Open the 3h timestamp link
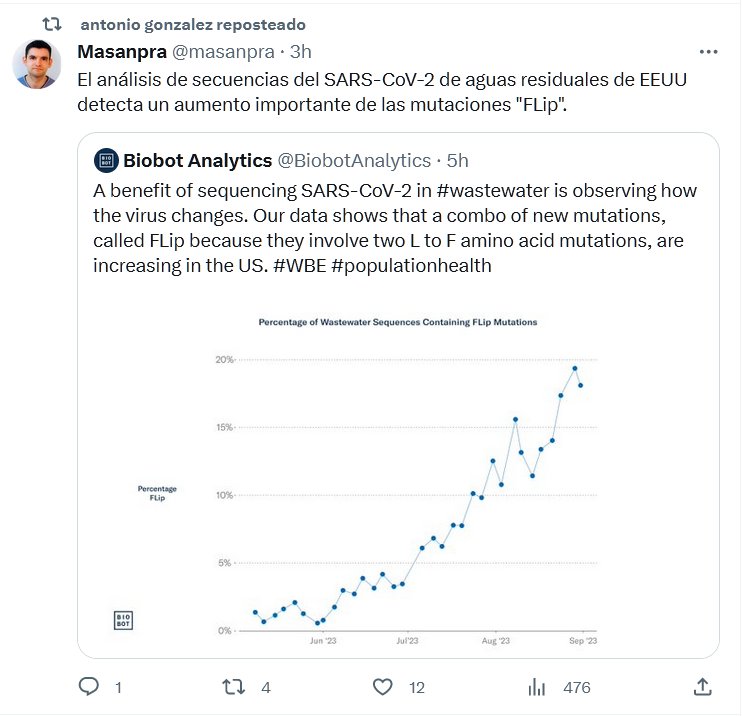 [x=301, y=51]
